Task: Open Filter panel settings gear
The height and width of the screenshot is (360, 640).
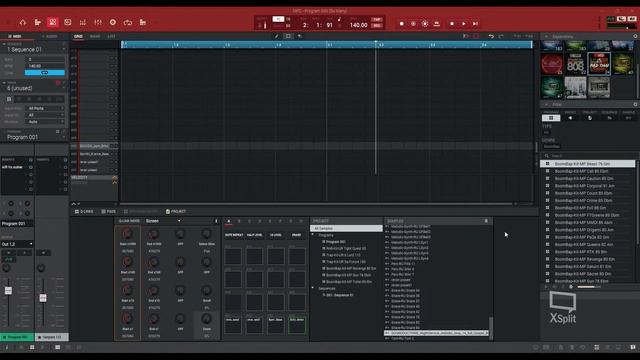Action: 635,104
